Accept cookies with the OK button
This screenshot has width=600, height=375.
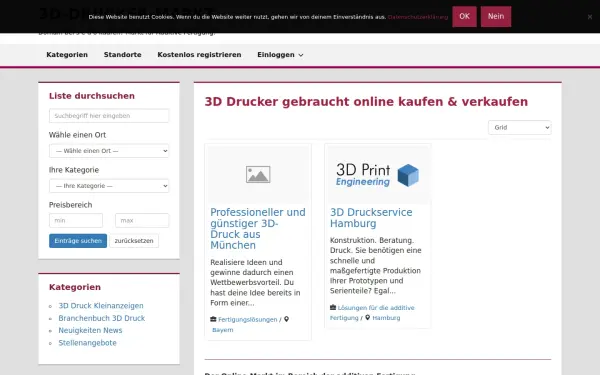click(x=464, y=16)
